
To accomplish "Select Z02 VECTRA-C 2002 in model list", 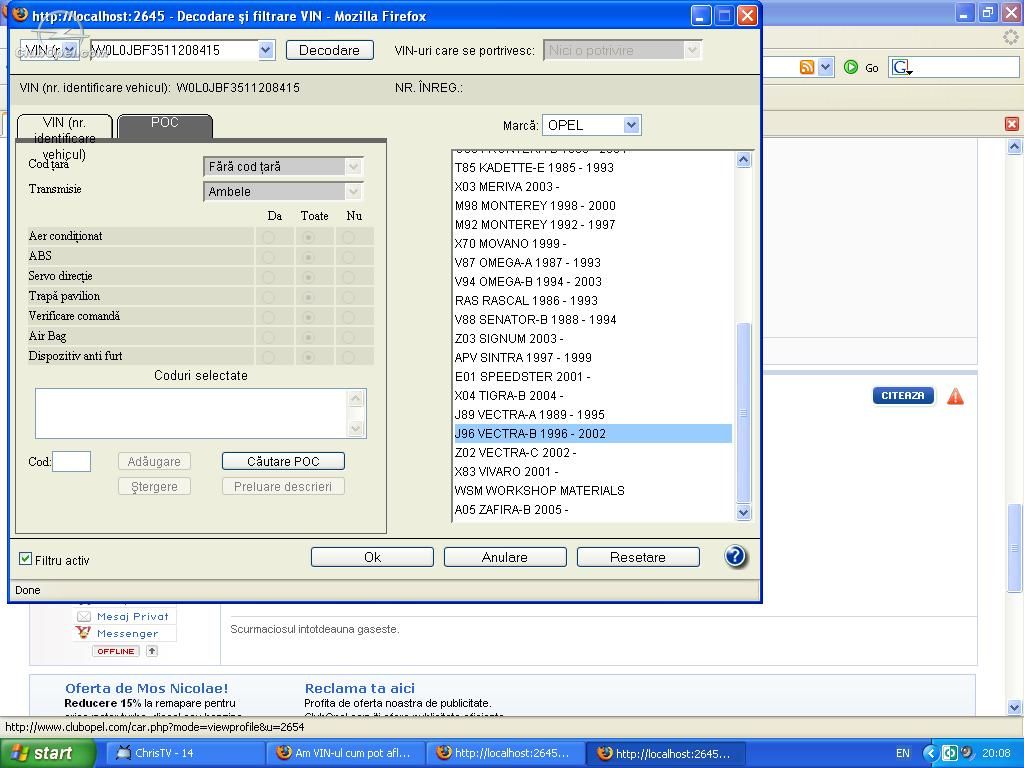I will [593, 453].
